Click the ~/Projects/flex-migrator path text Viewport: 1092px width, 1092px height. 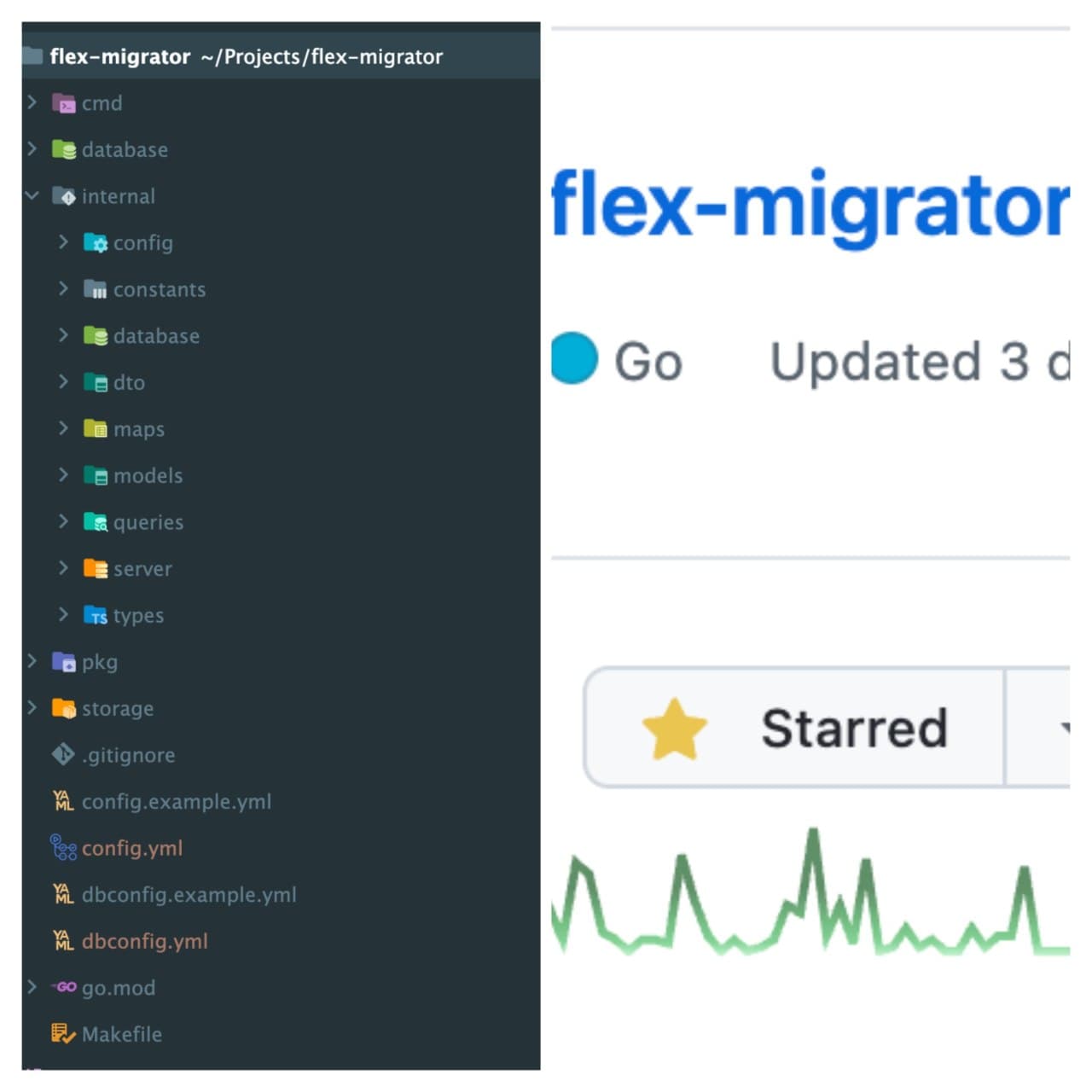322,56
